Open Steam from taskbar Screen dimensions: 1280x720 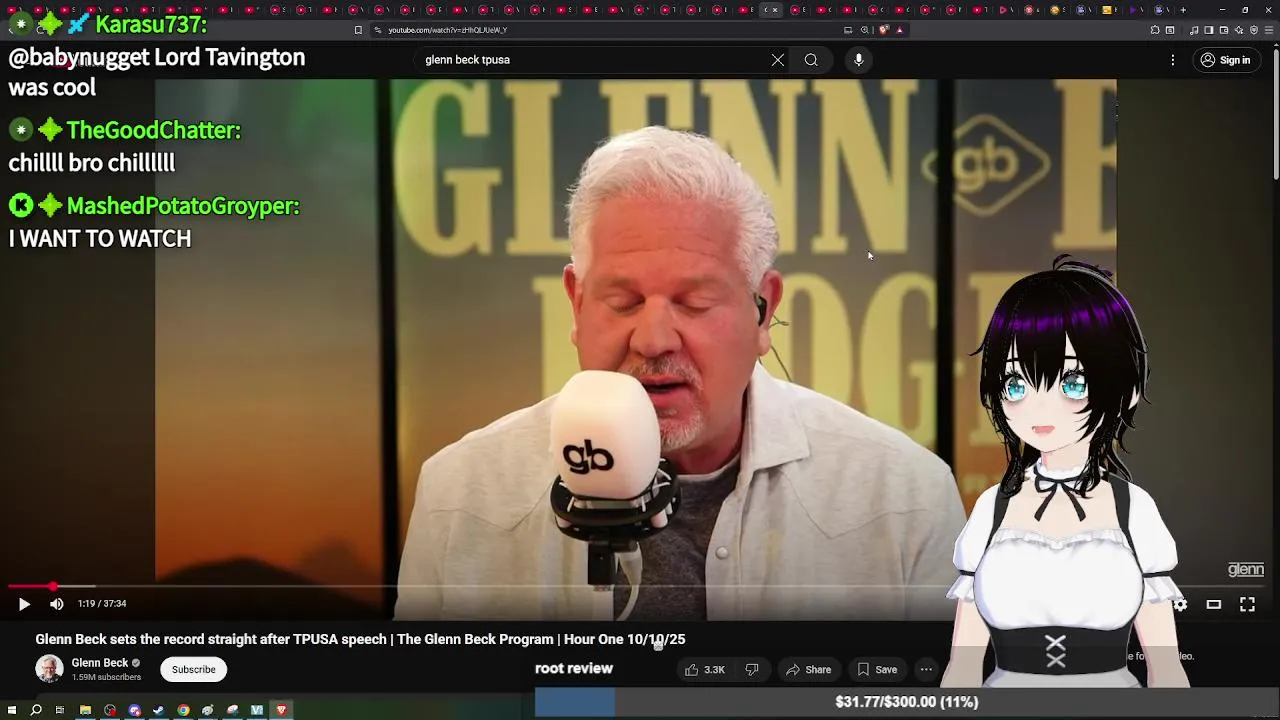tap(158, 710)
